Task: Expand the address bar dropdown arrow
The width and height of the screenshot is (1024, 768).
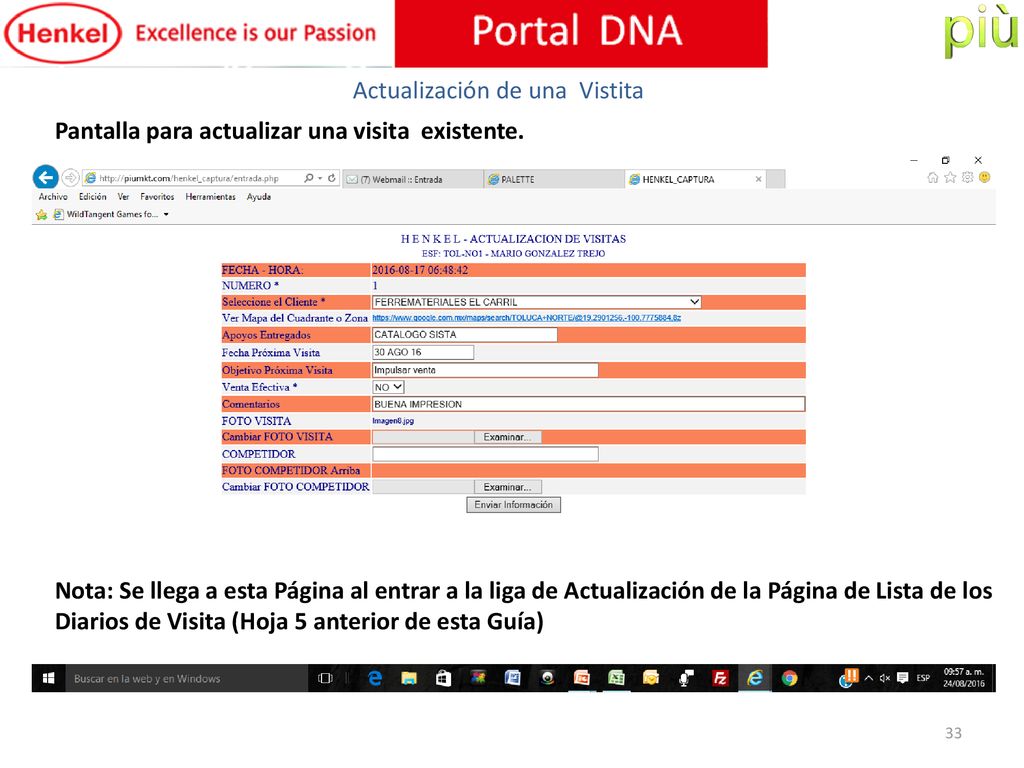Action: point(320,178)
